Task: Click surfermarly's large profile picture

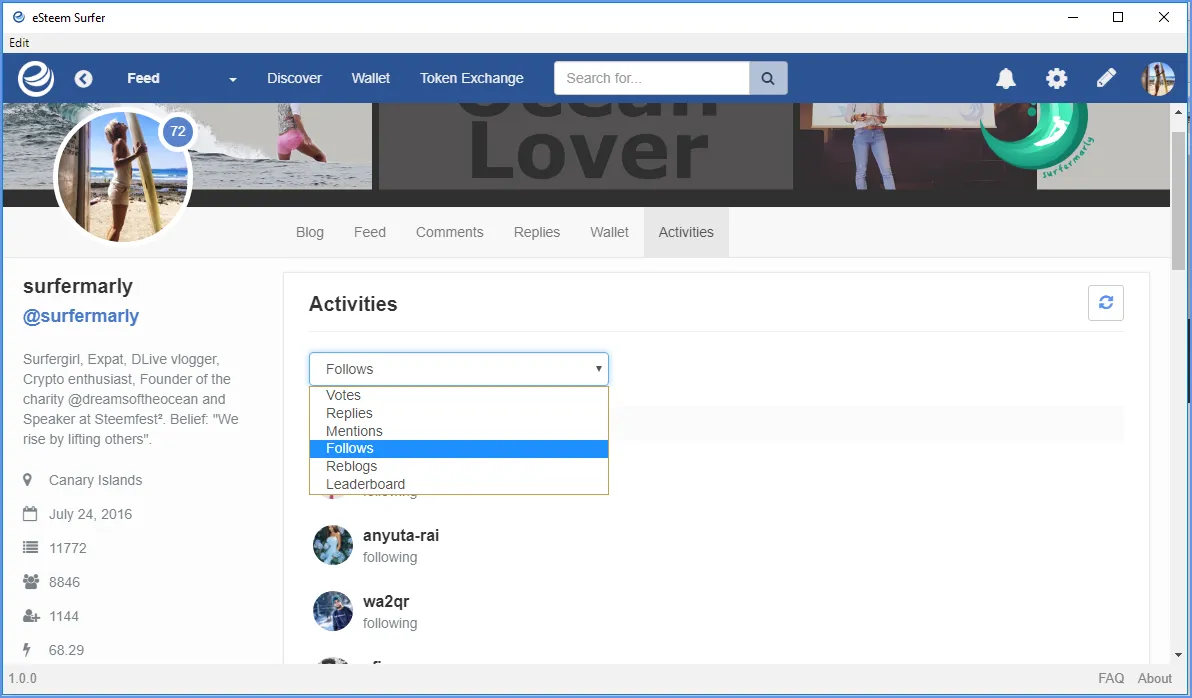Action: [122, 176]
